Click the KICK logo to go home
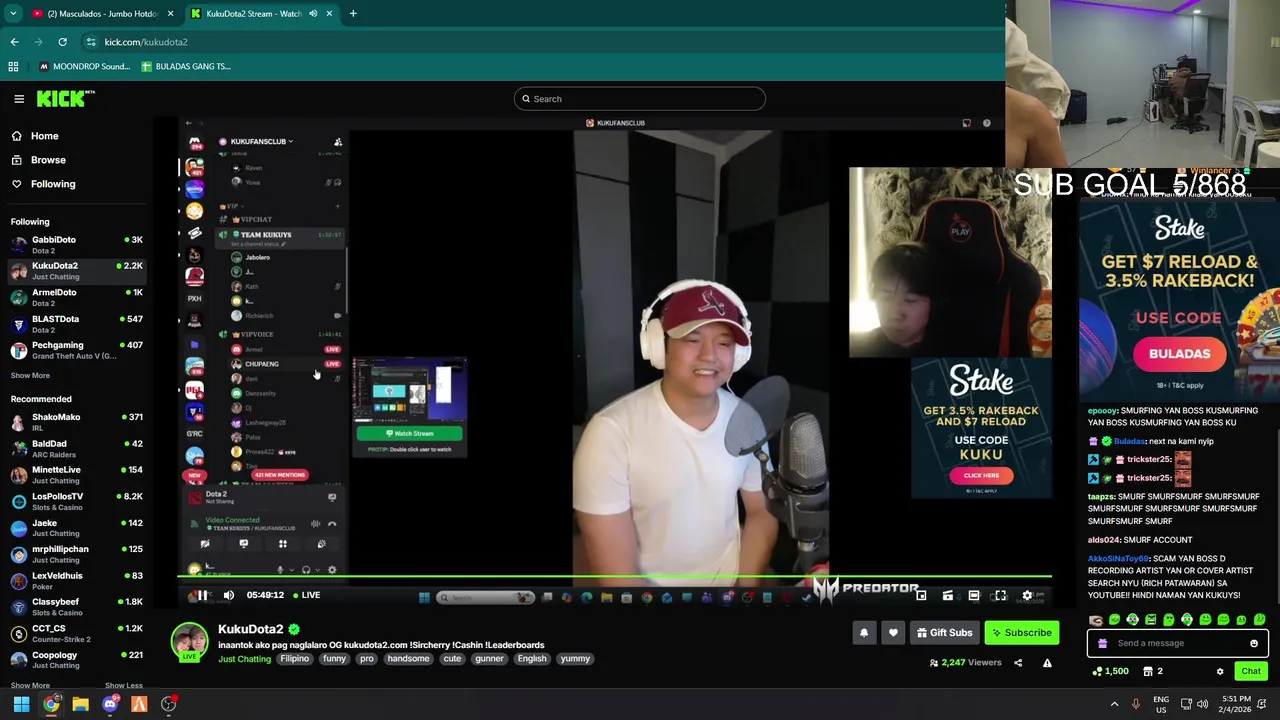The height and width of the screenshot is (720, 1280). tap(66, 98)
